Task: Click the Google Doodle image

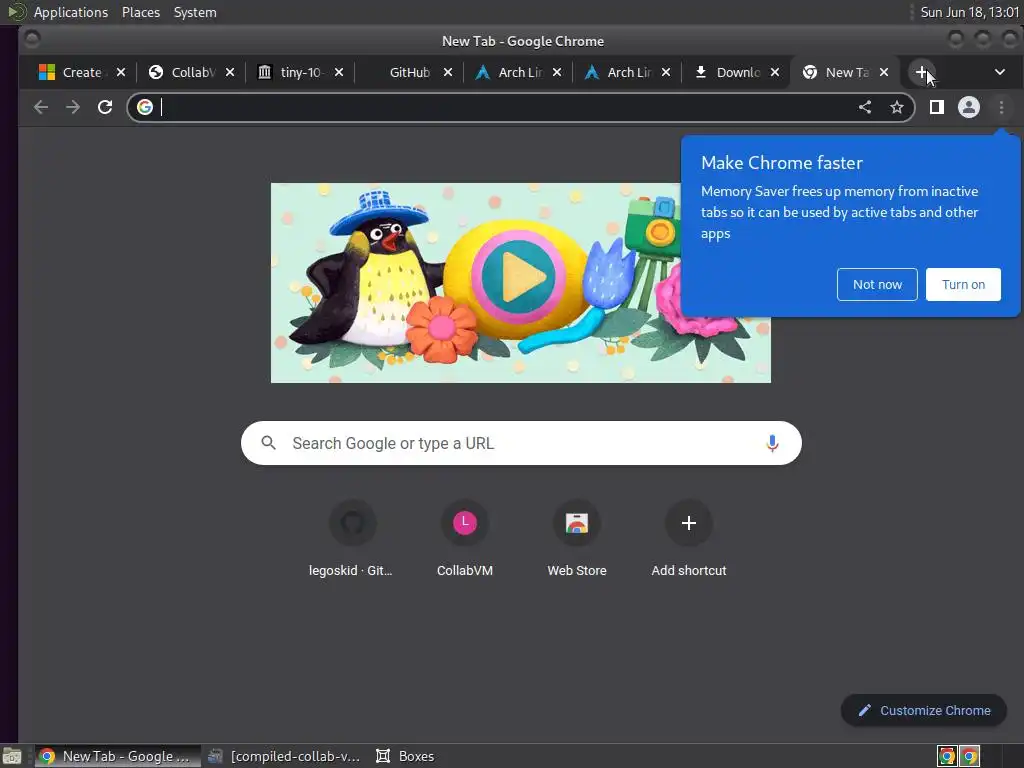Action: pyautogui.click(x=520, y=283)
